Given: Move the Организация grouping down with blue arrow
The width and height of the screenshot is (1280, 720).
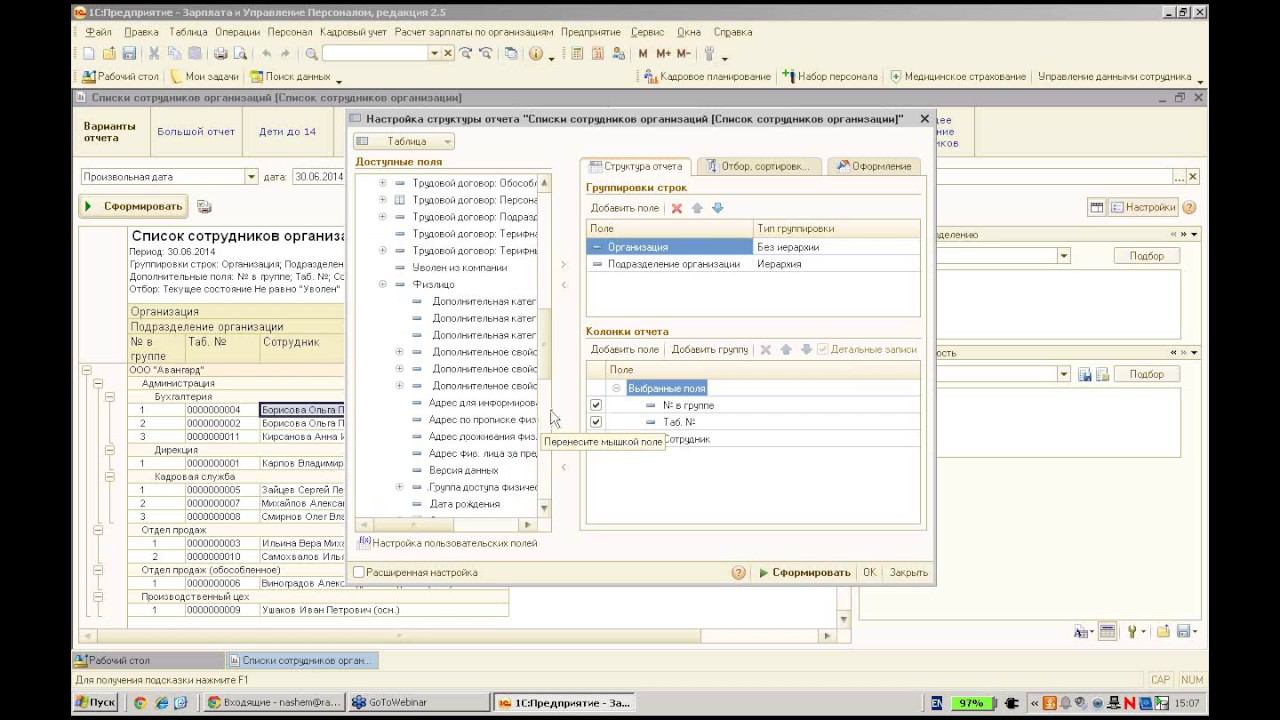Looking at the screenshot, I should pos(717,208).
